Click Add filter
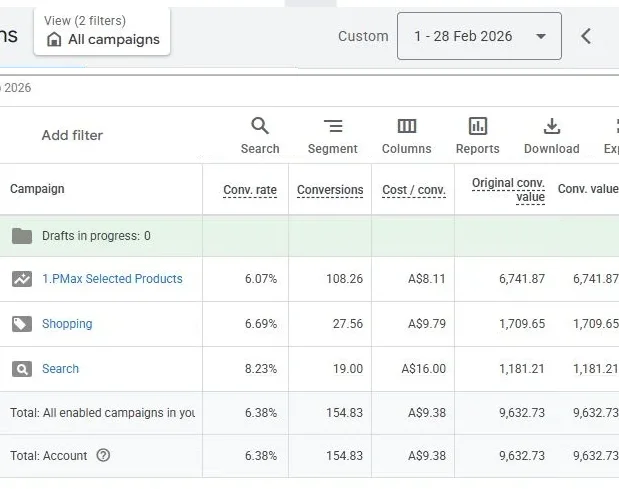The image size is (619, 489). tap(72, 135)
